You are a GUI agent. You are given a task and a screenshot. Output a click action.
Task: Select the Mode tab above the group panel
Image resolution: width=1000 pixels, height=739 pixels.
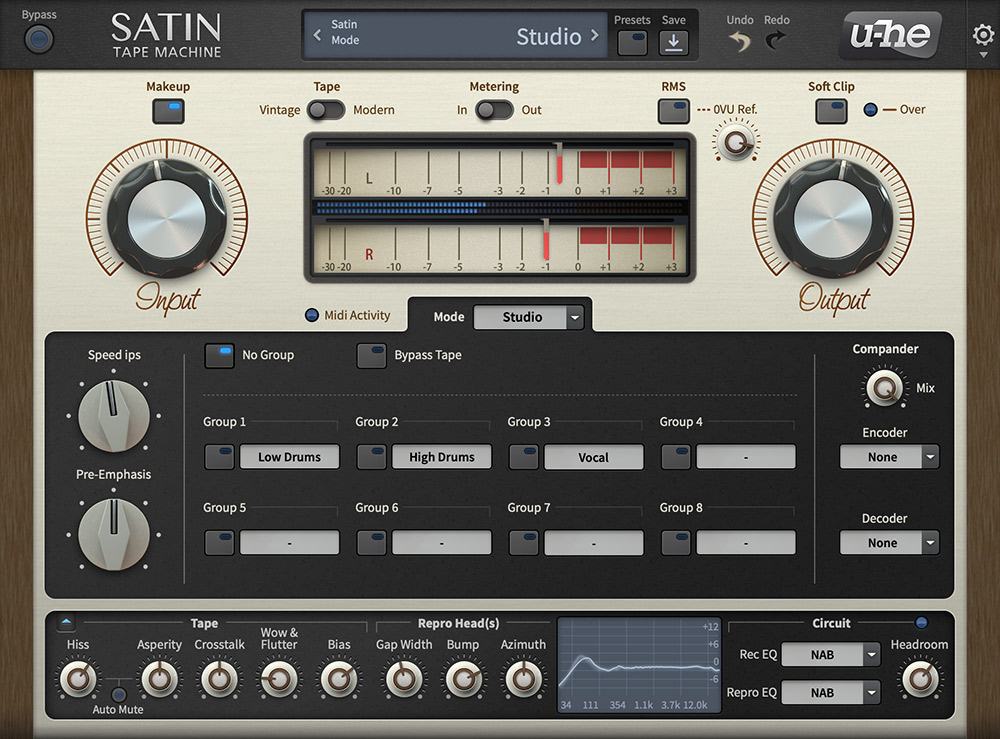pos(448,316)
